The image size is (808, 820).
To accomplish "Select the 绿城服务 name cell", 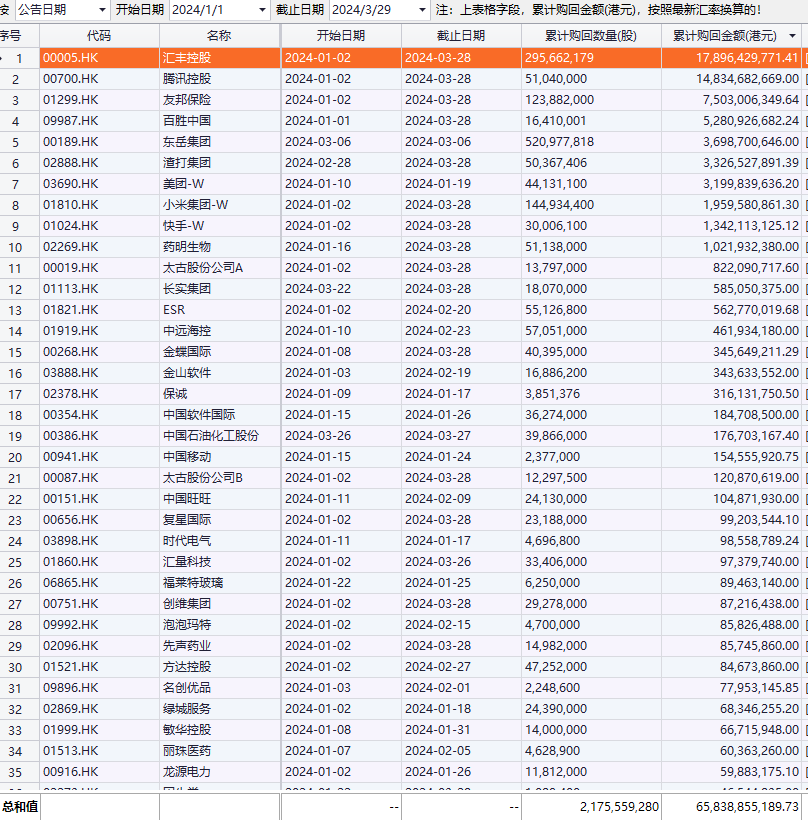I will (x=219, y=709).
